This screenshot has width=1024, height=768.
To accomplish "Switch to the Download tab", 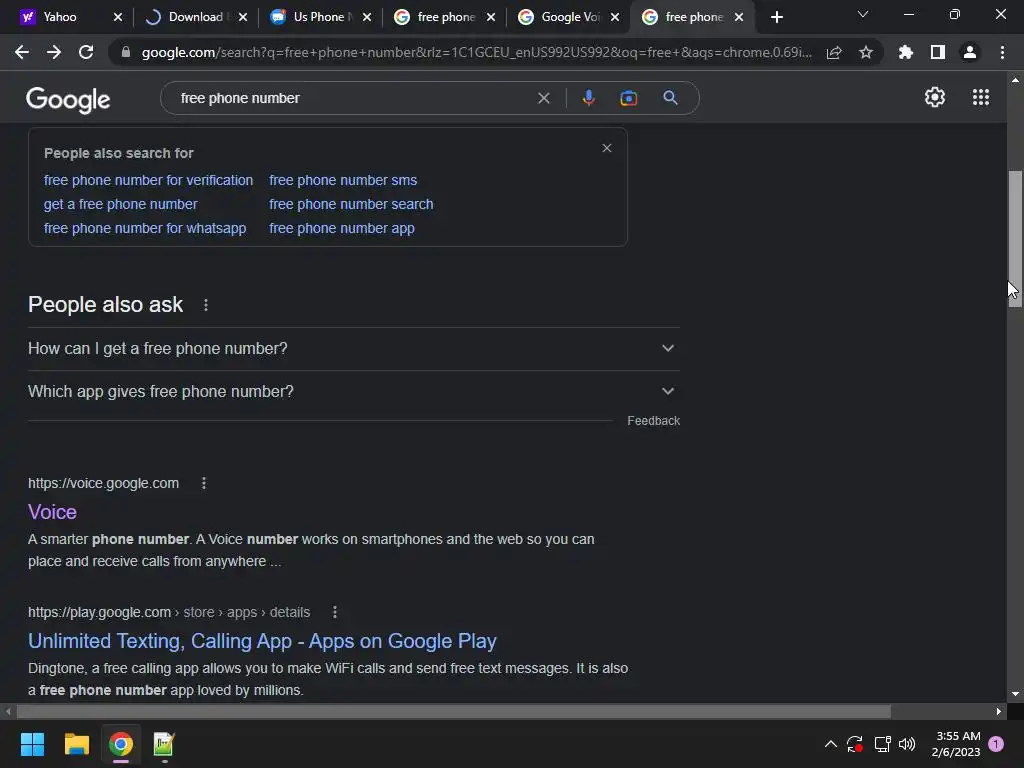I will click(x=195, y=17).
